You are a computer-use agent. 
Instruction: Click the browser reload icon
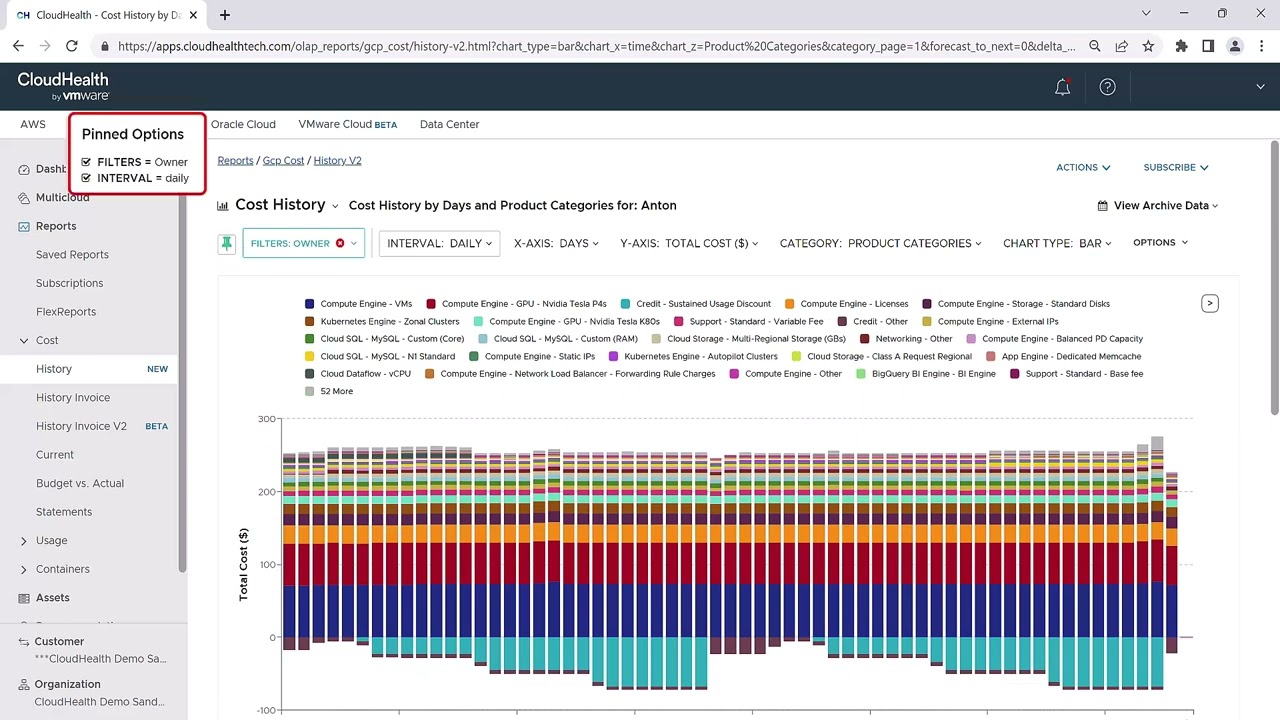pos(72,46)
